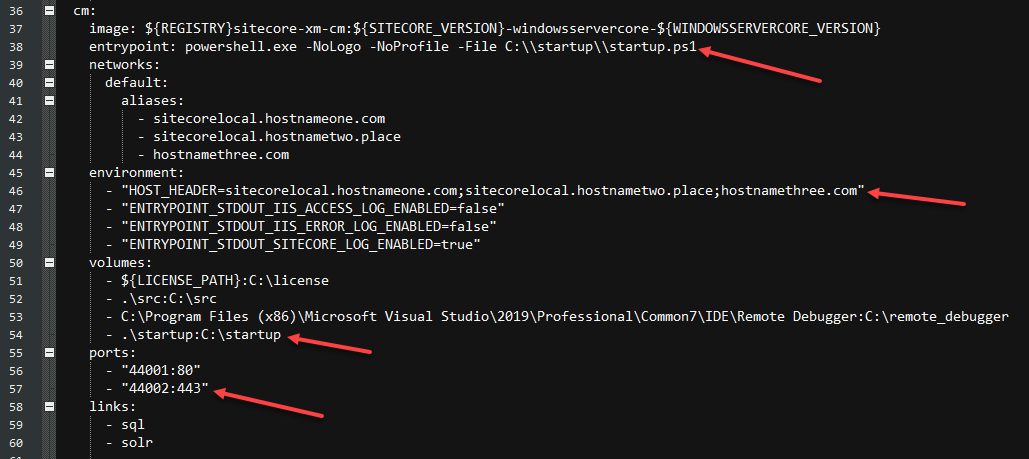This screenshot has height=459, width=1029.
Task: Click the hostnamethree.com alias line
Action: pyautogui.click(x=213, y=155)
